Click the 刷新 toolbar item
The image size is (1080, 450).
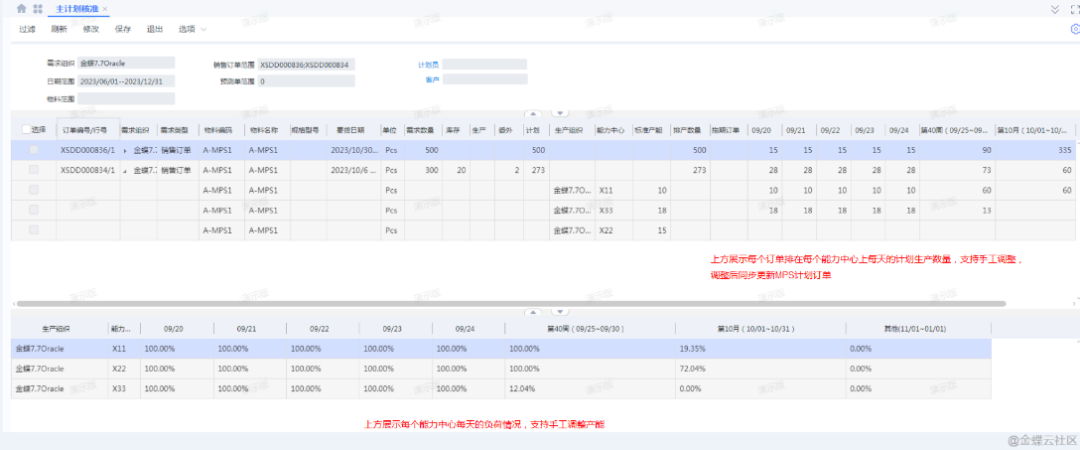(x=59, y=29)
